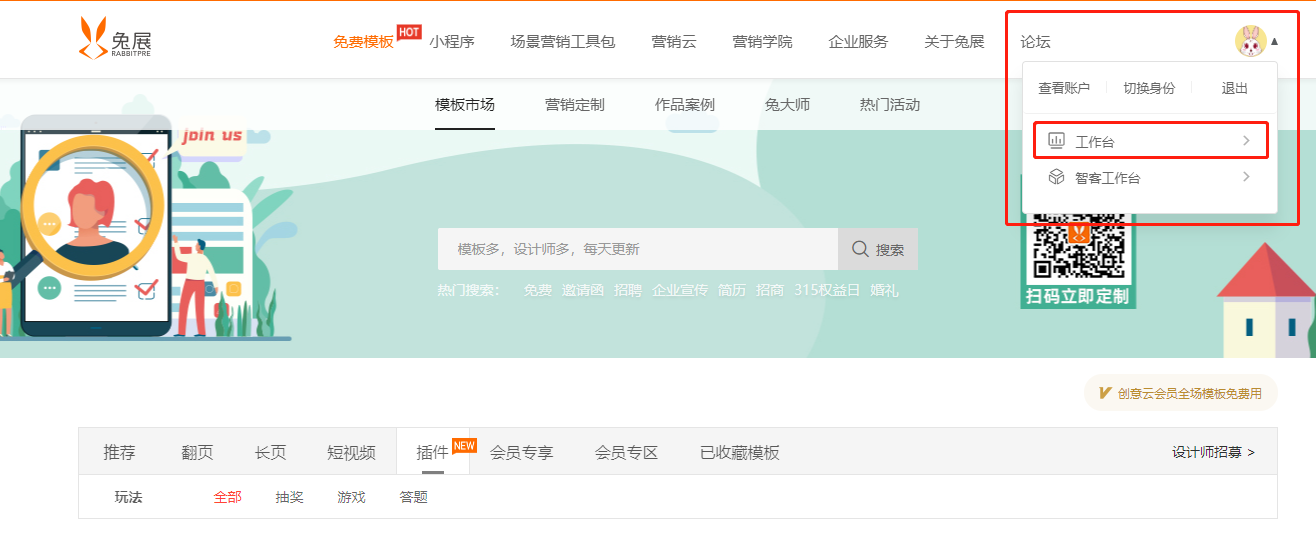1316x536 pixels.
Task: Click the NEW badge on 插件 tab
Action: pos(464,445)
